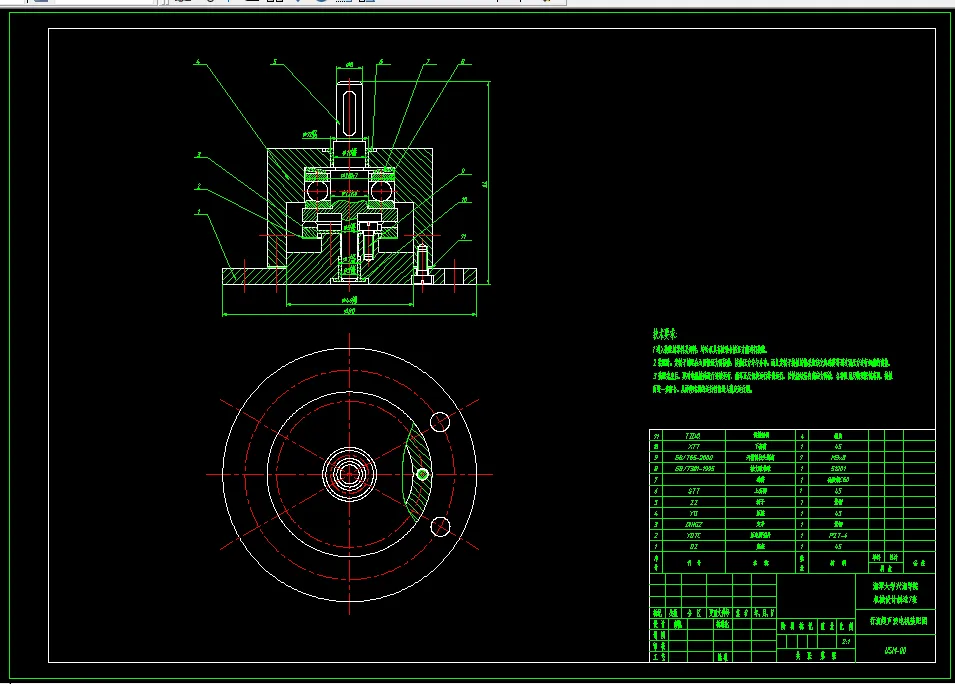
Task: Select the upper mounting hole circle in plan view
Action: tap(440, 421)
